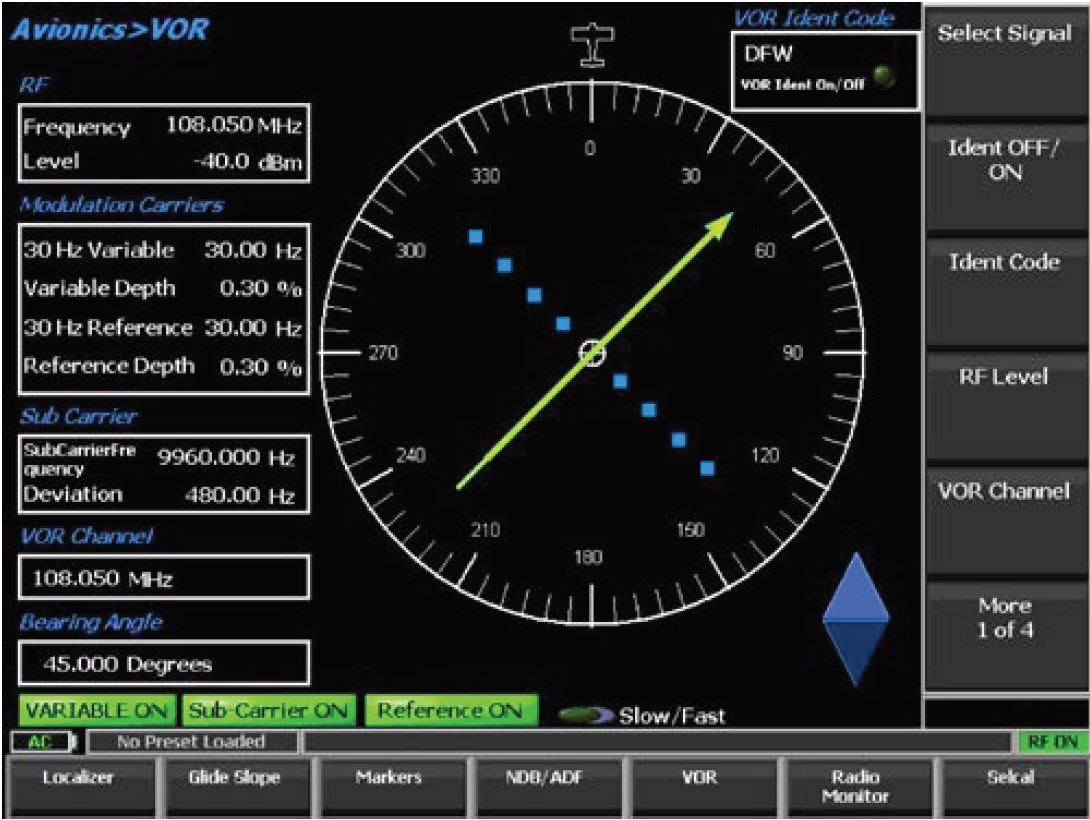
Task: Click the Bearing Angle value field
Action: [166, 662]
